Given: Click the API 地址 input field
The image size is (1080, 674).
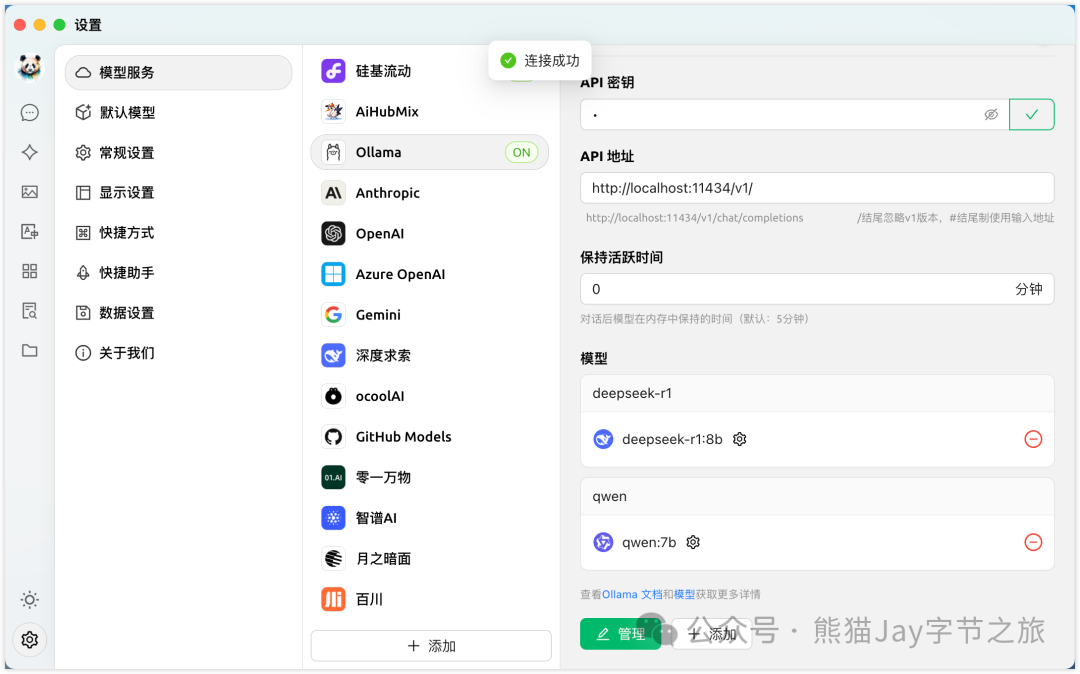Looking at the screenshot, I should click(x=818, y=188).
